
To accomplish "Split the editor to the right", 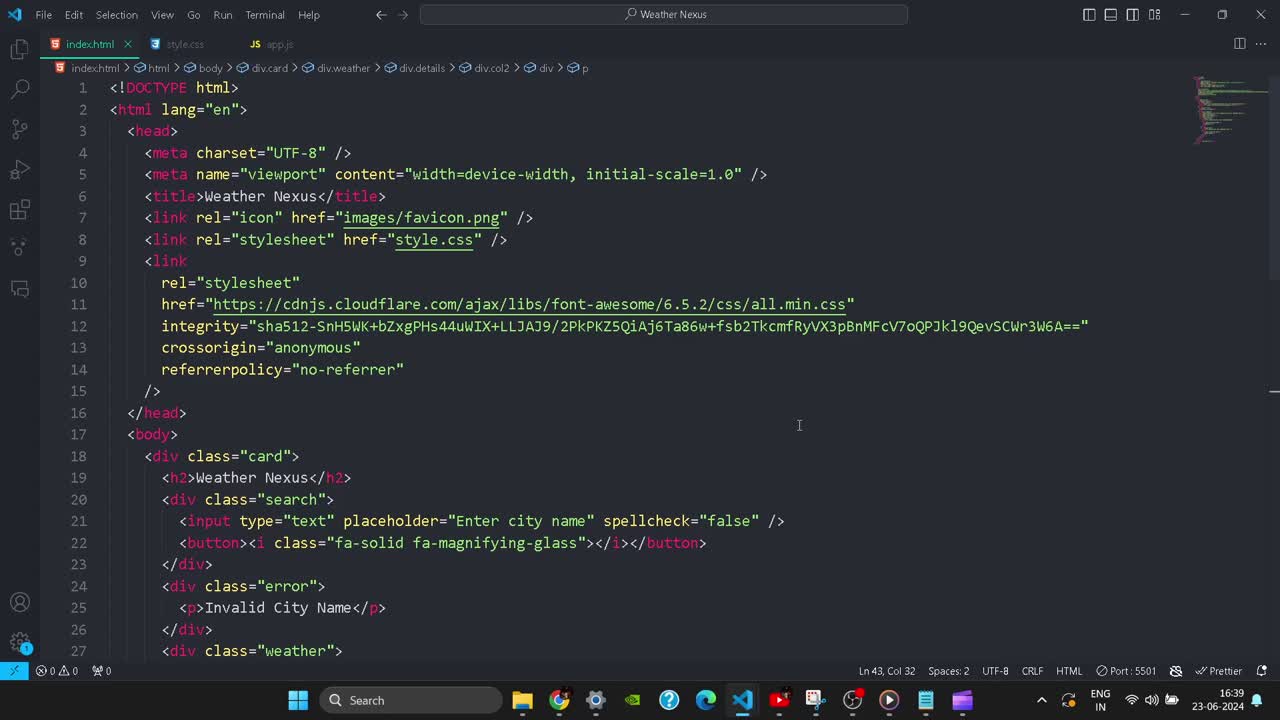I will click(x=1239, y=44).
